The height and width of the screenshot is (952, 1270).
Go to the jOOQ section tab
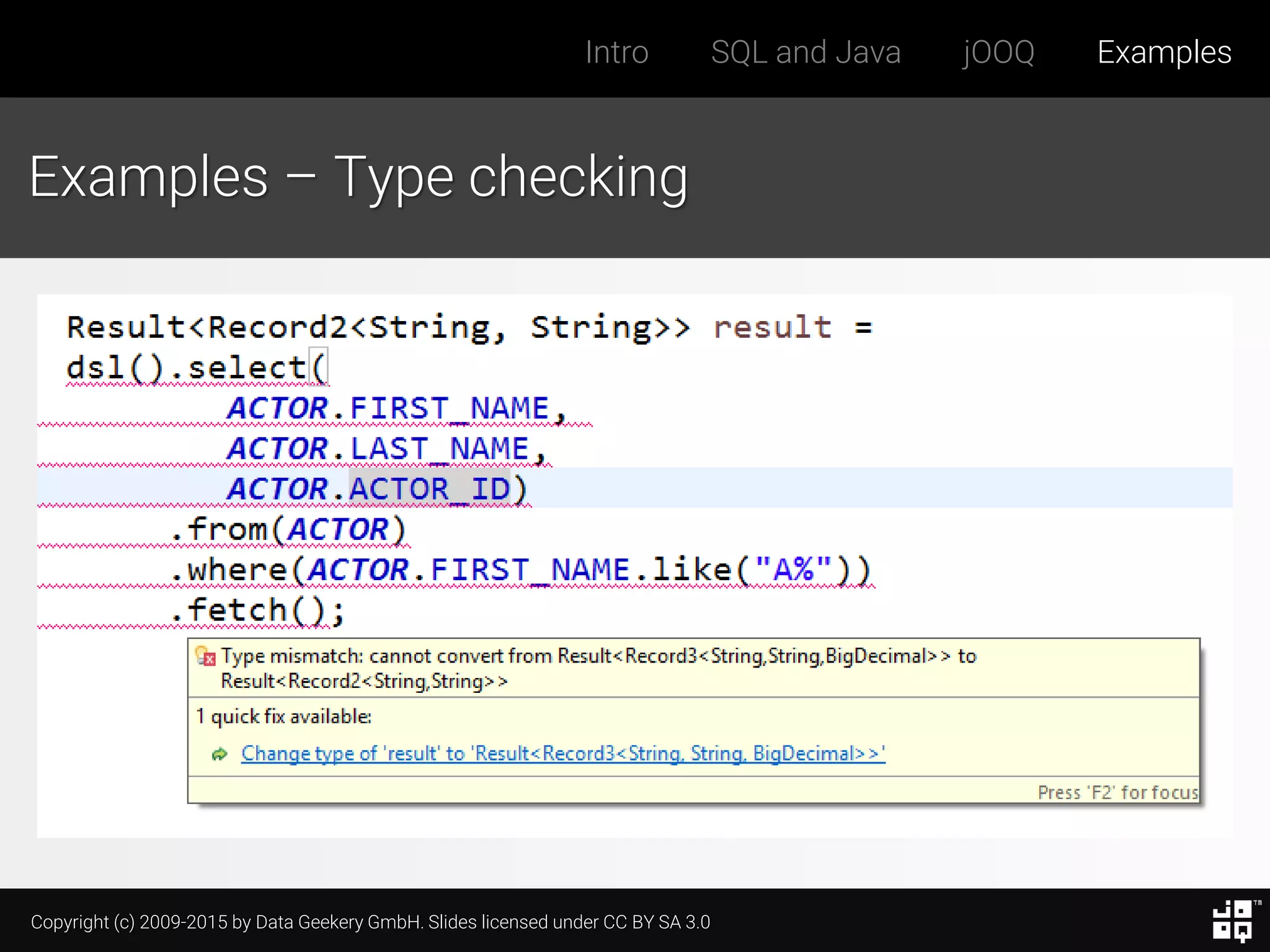tap(998, 52)
